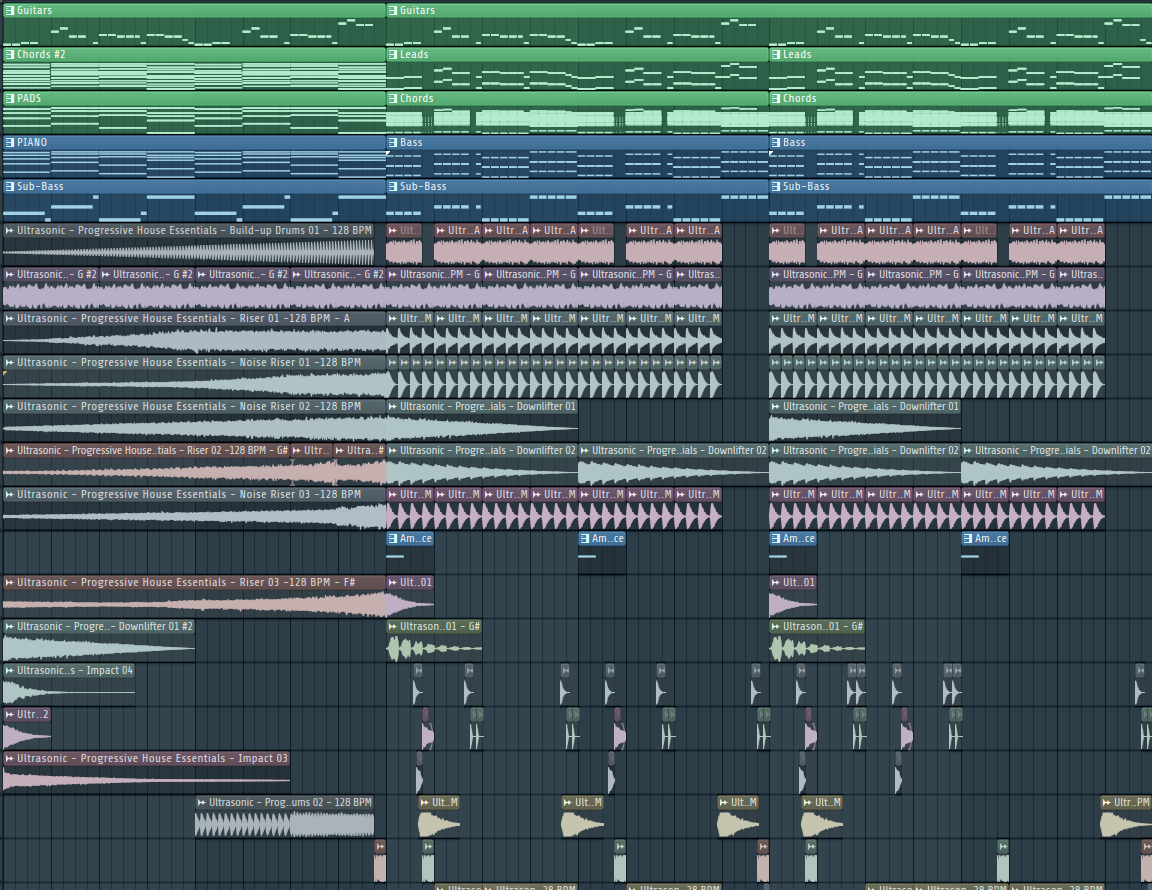Click audio clip icon of Riser 01 -128 BPM - A
Viewport: 1152px width, 890px height.
pyautogui.click(x=10, y=319)
